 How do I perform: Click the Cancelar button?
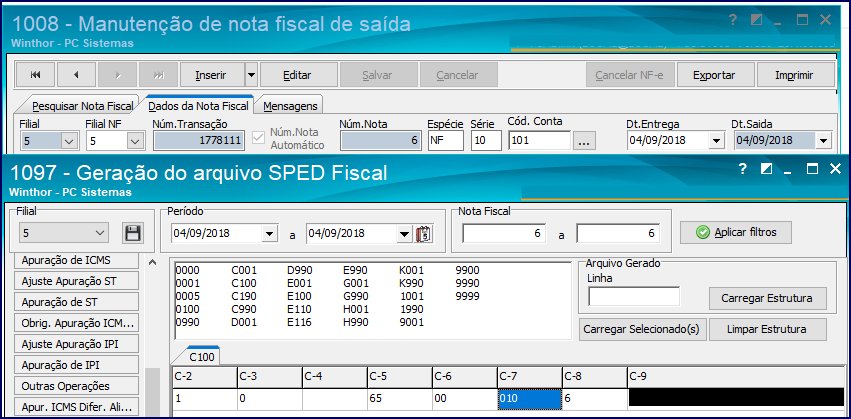tap(458, 75)
